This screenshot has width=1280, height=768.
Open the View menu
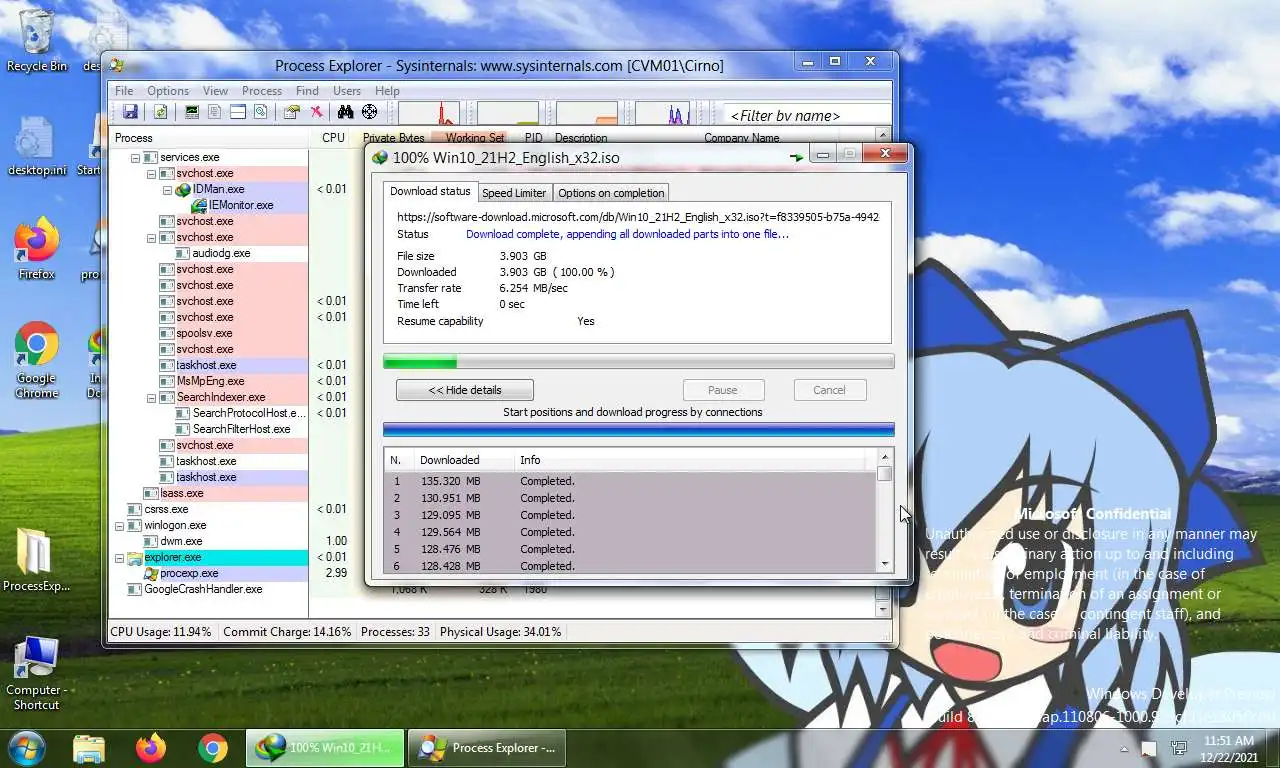[215, 90]
